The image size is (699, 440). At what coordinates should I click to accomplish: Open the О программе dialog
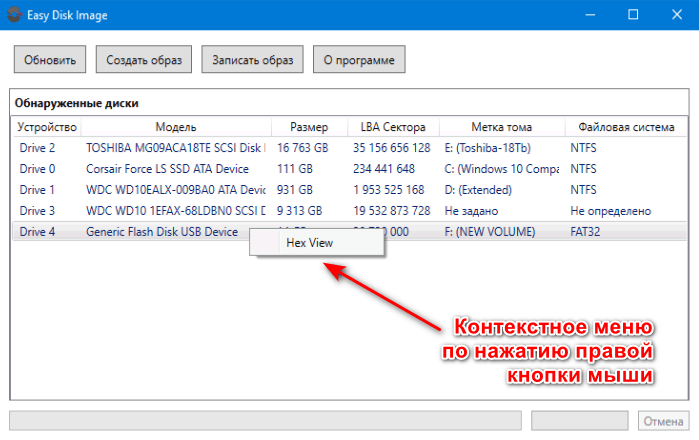click(x=359, y=59)
